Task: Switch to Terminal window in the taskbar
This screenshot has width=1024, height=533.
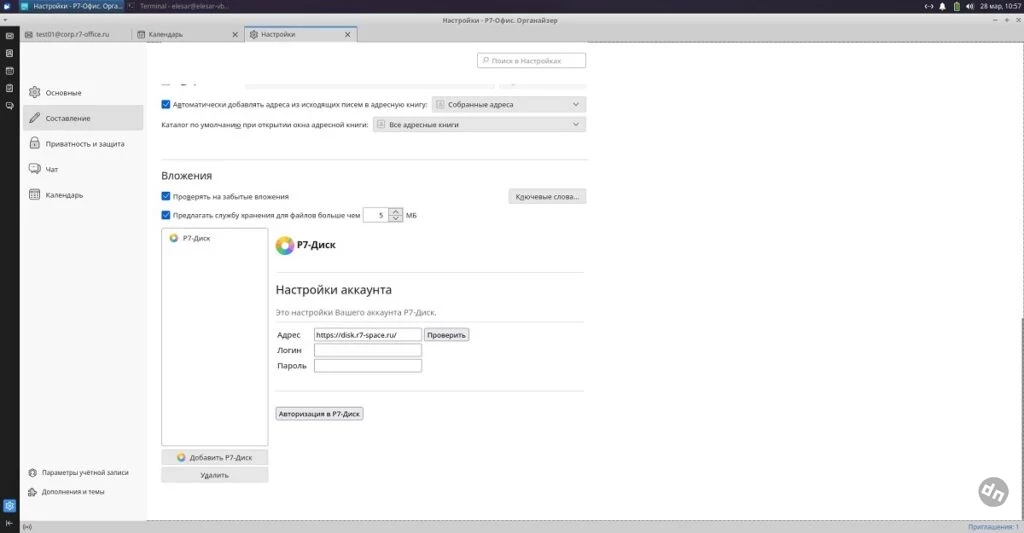Action: pyautogui.click(x=178, y=6)
